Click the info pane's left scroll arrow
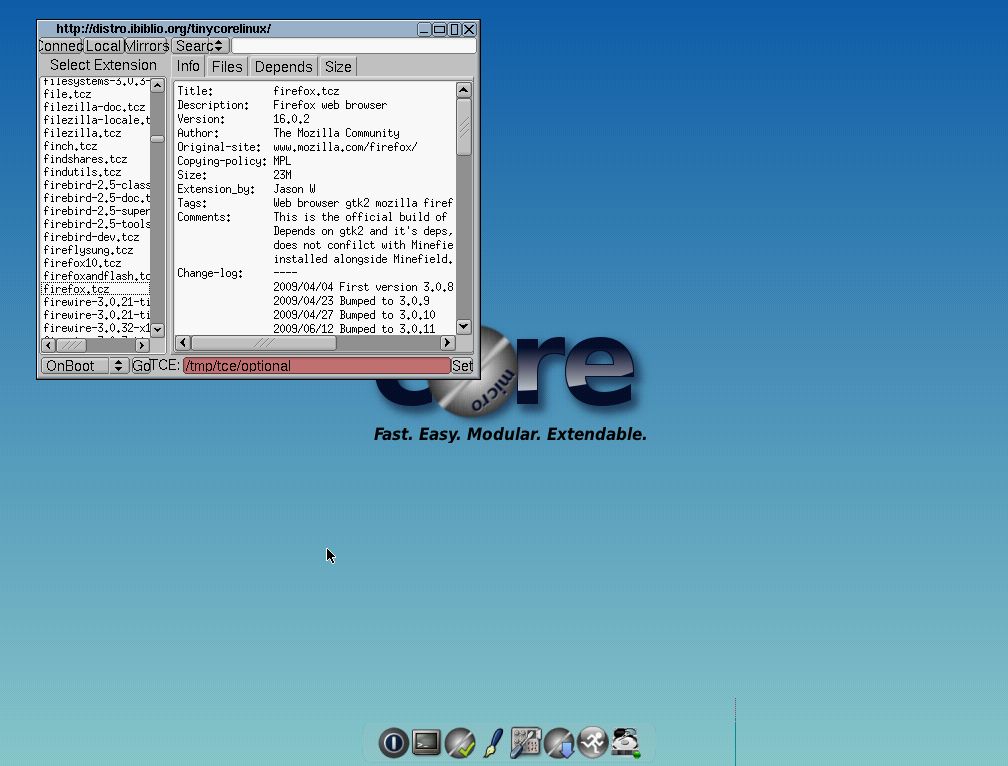This screenshot has width=1008, height=766. pos(183,343)
